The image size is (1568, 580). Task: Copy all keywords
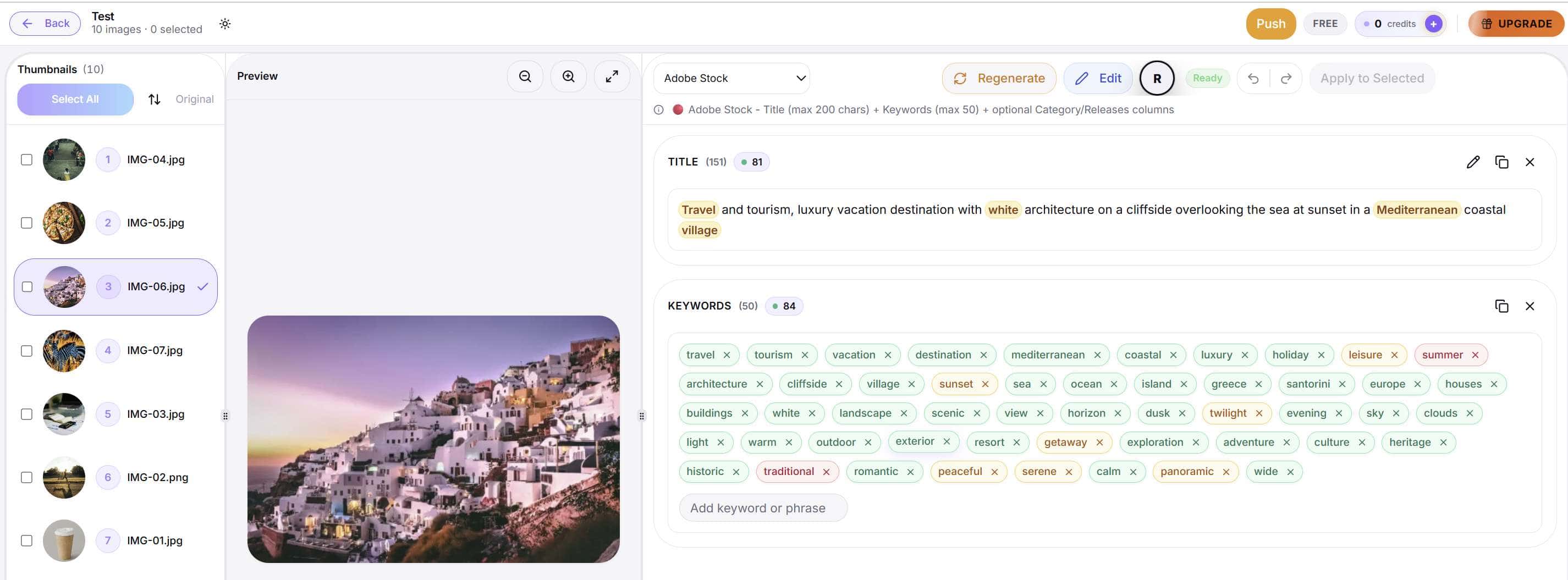(x=1501, y=306)
